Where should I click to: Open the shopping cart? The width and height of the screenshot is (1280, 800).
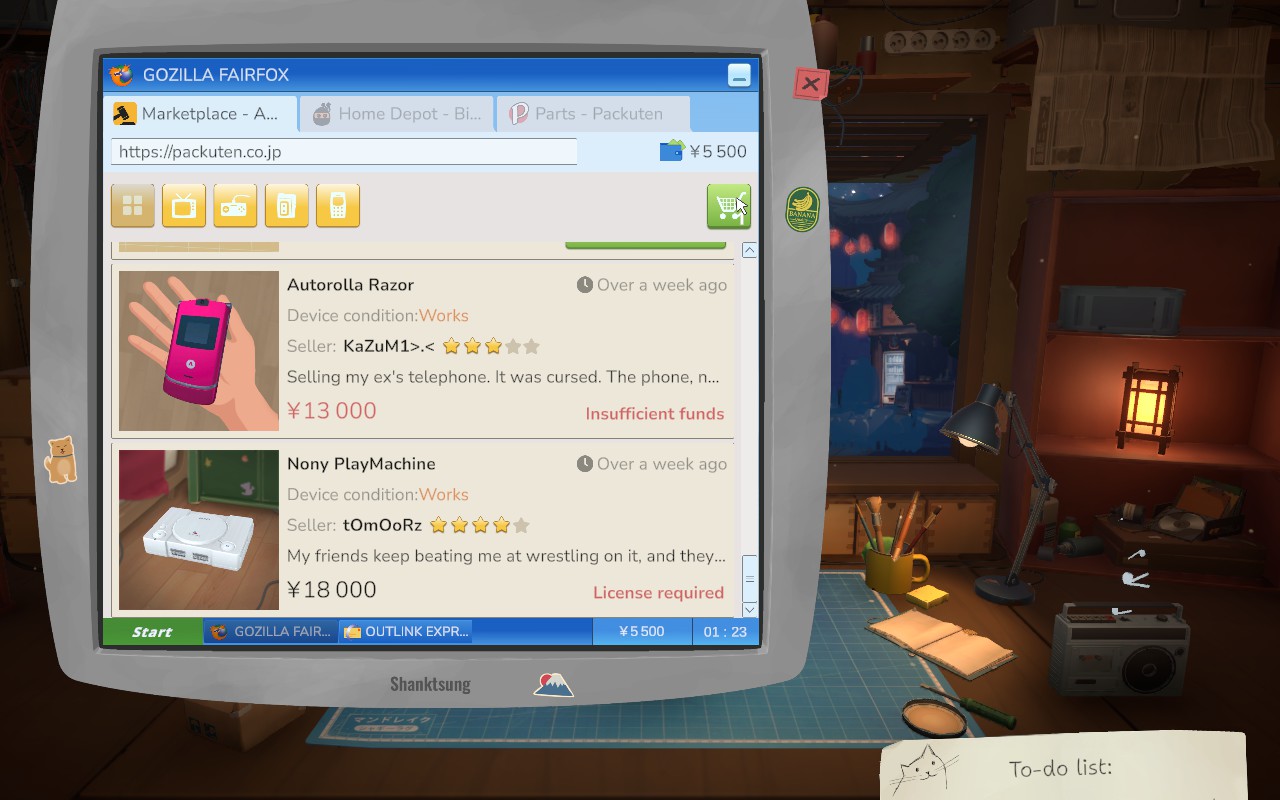[728, 206]
